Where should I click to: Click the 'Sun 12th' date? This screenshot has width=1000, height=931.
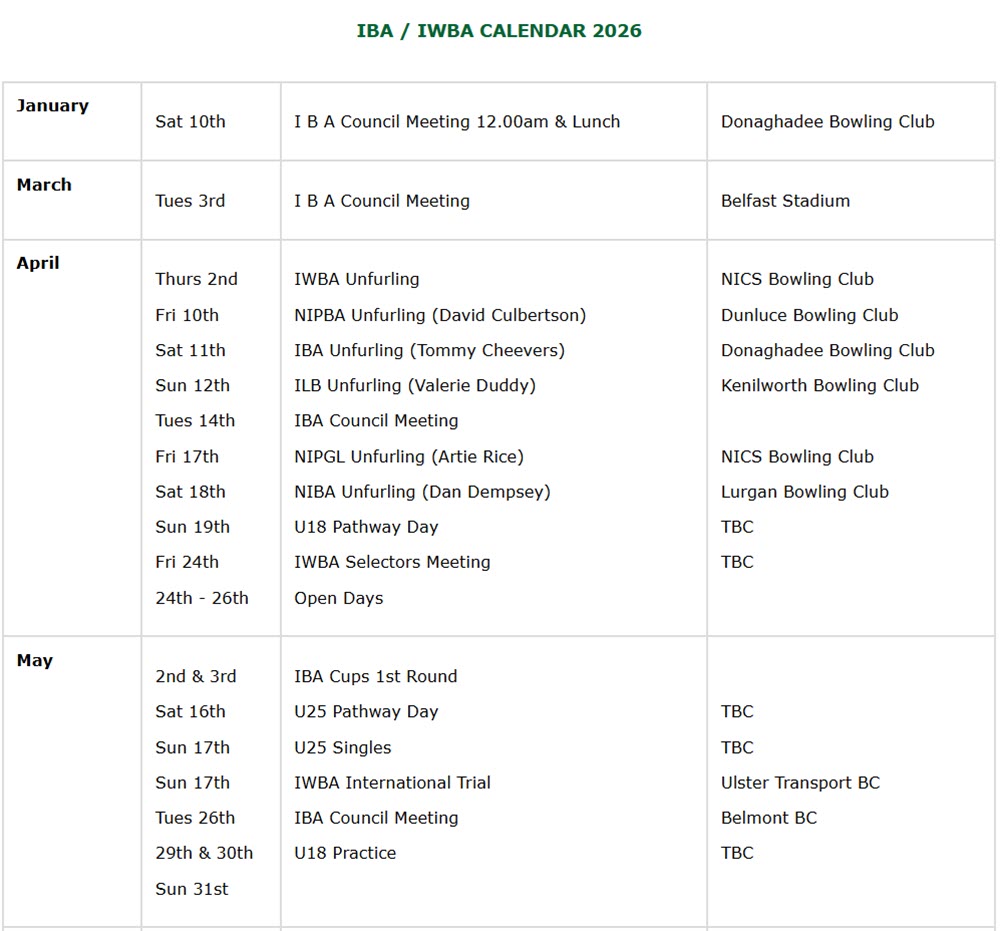192,386
